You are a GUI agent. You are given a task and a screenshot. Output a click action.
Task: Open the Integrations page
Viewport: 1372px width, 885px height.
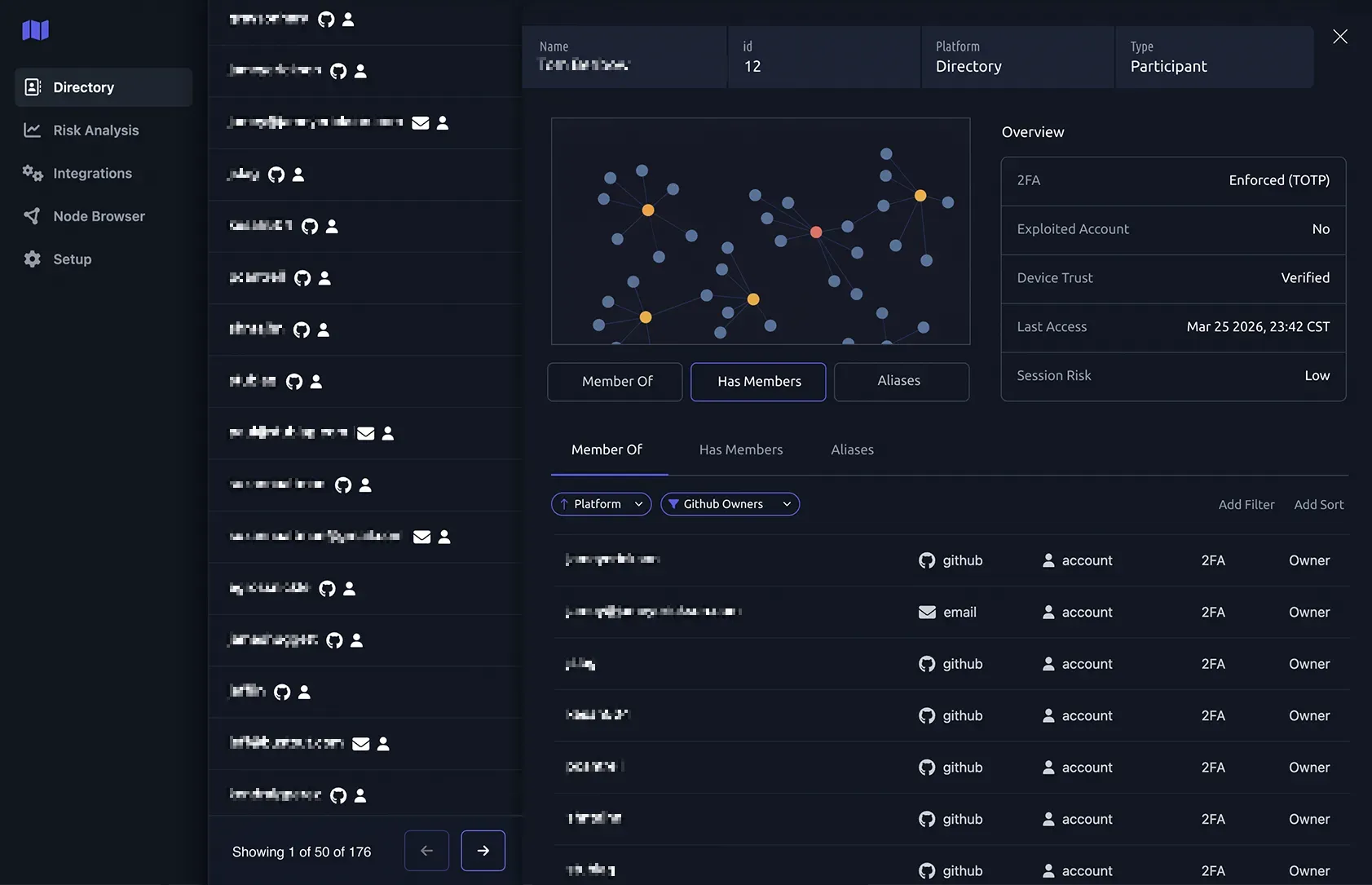(x=92, y=173)
